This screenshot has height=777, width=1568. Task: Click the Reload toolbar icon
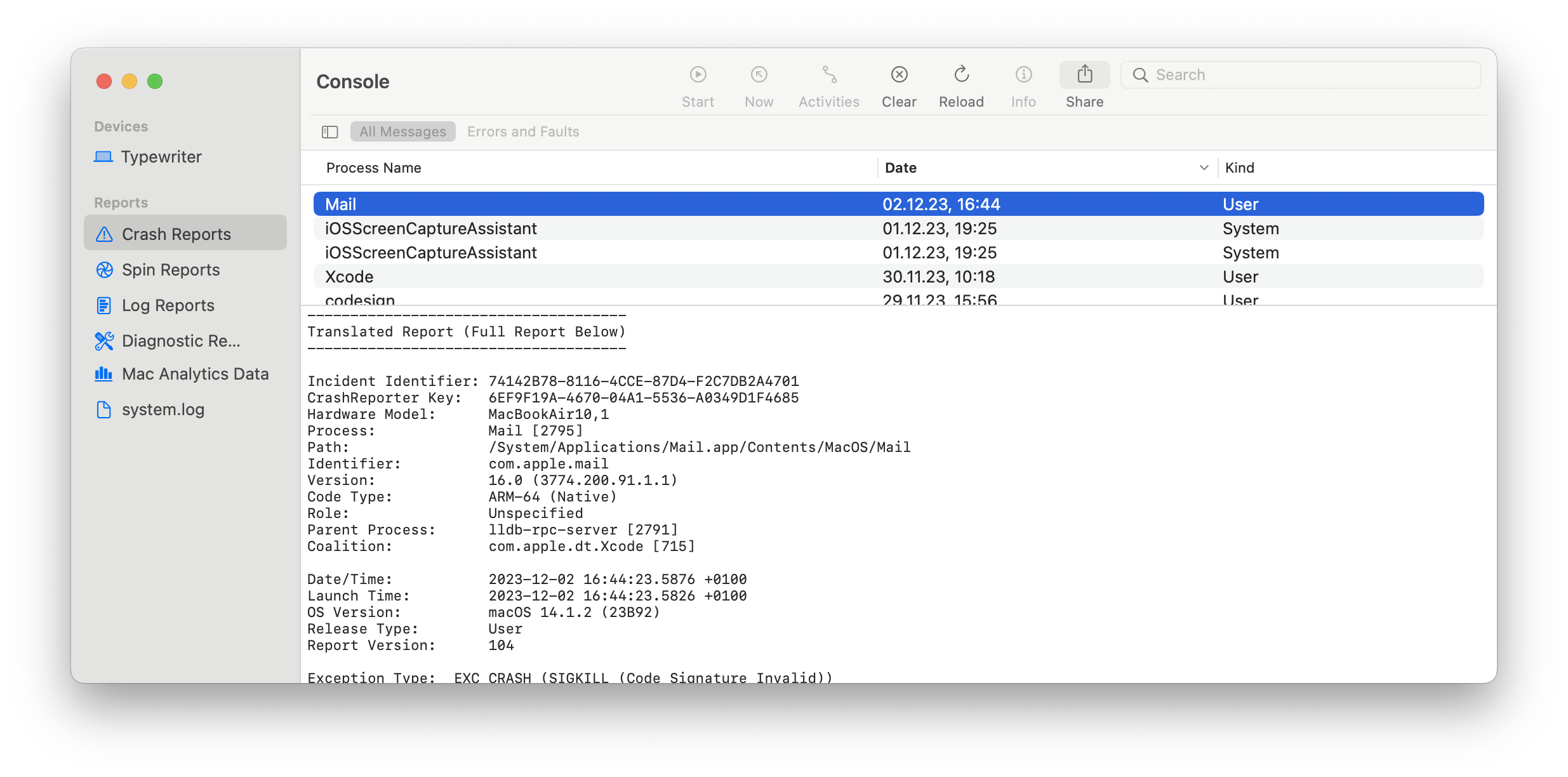pos(961,75)
